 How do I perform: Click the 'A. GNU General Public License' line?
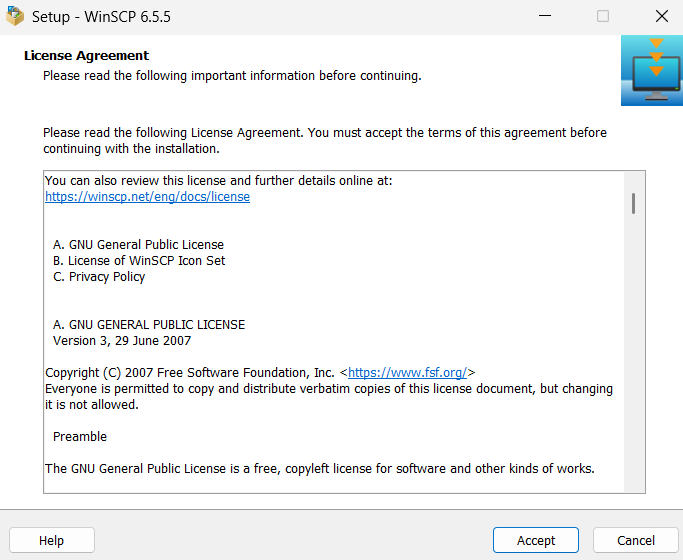click(x=138, y=245)
